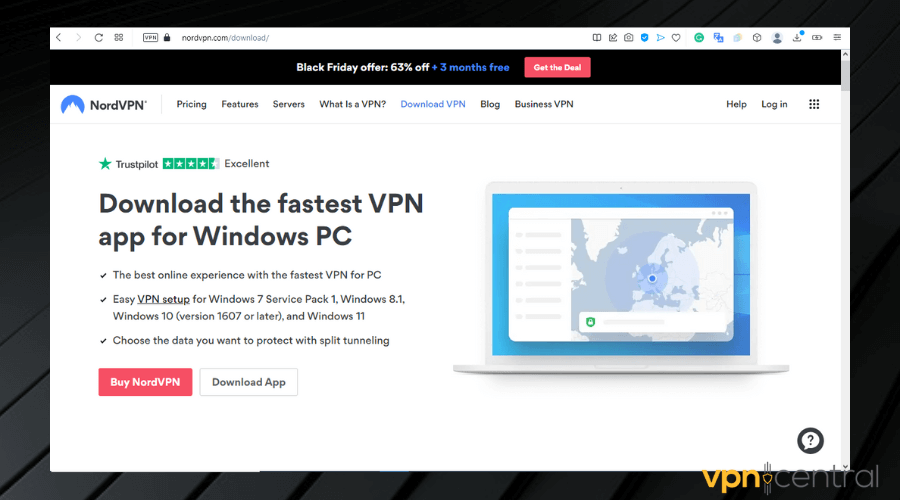Open the help chat question-mark bubble

pyautogui.click(x=810, y=440)
